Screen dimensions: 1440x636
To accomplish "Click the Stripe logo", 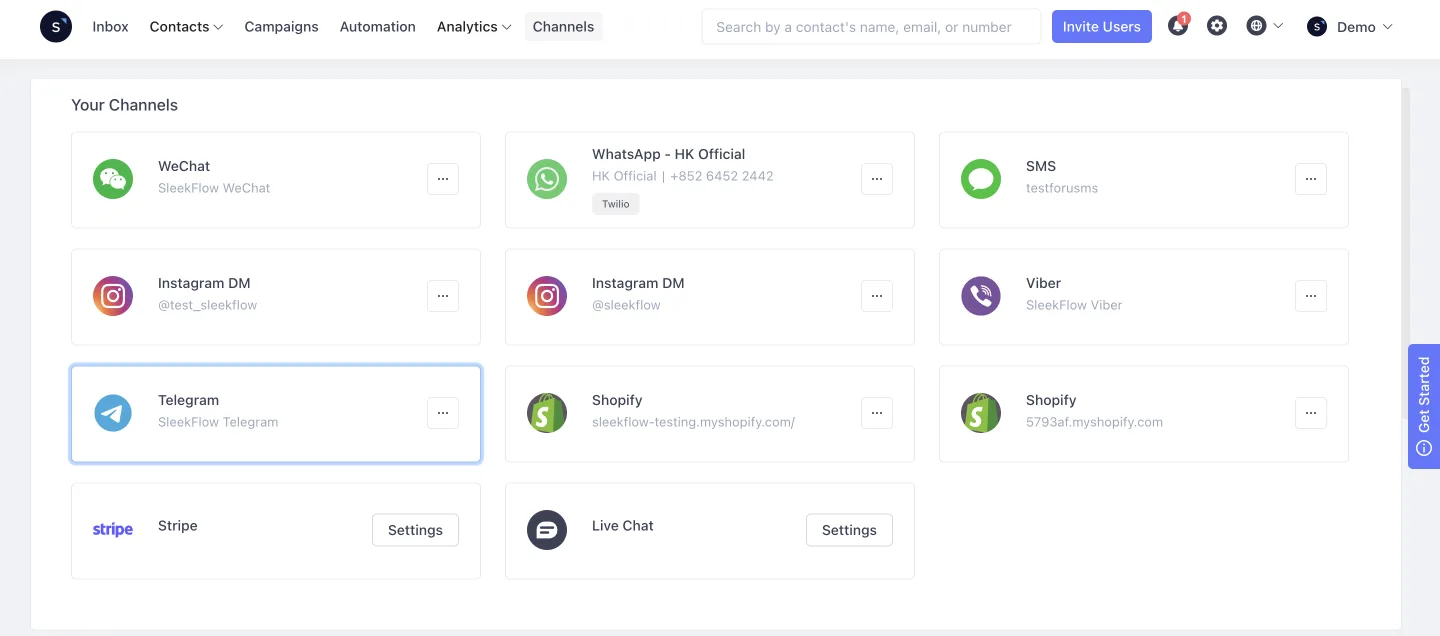I will [112, 529].
